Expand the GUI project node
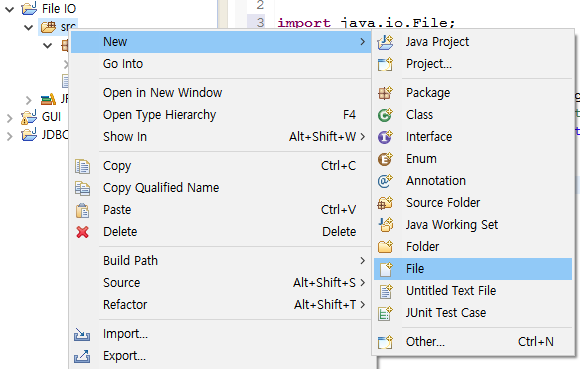 tap(10, 118)
